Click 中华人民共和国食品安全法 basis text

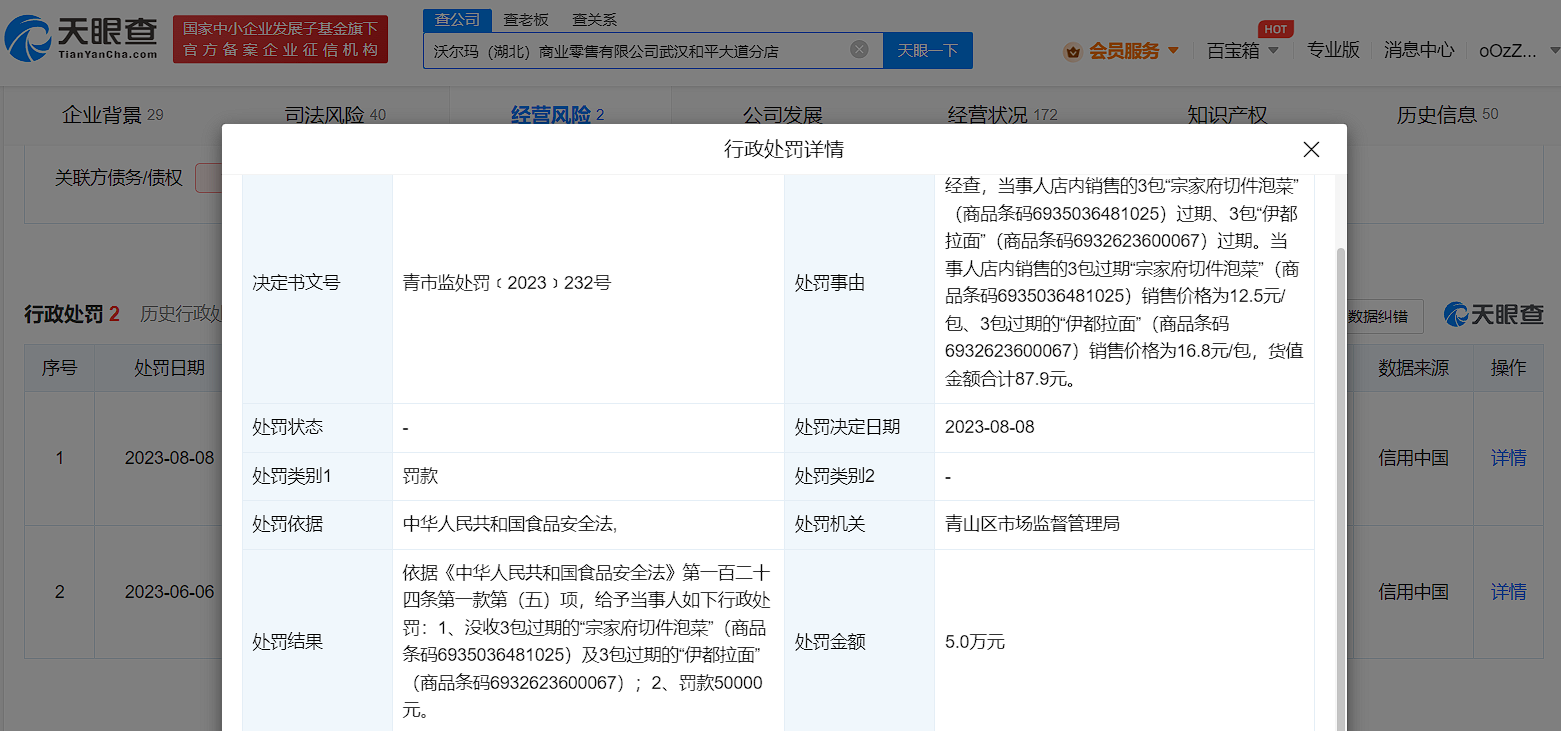509,524
